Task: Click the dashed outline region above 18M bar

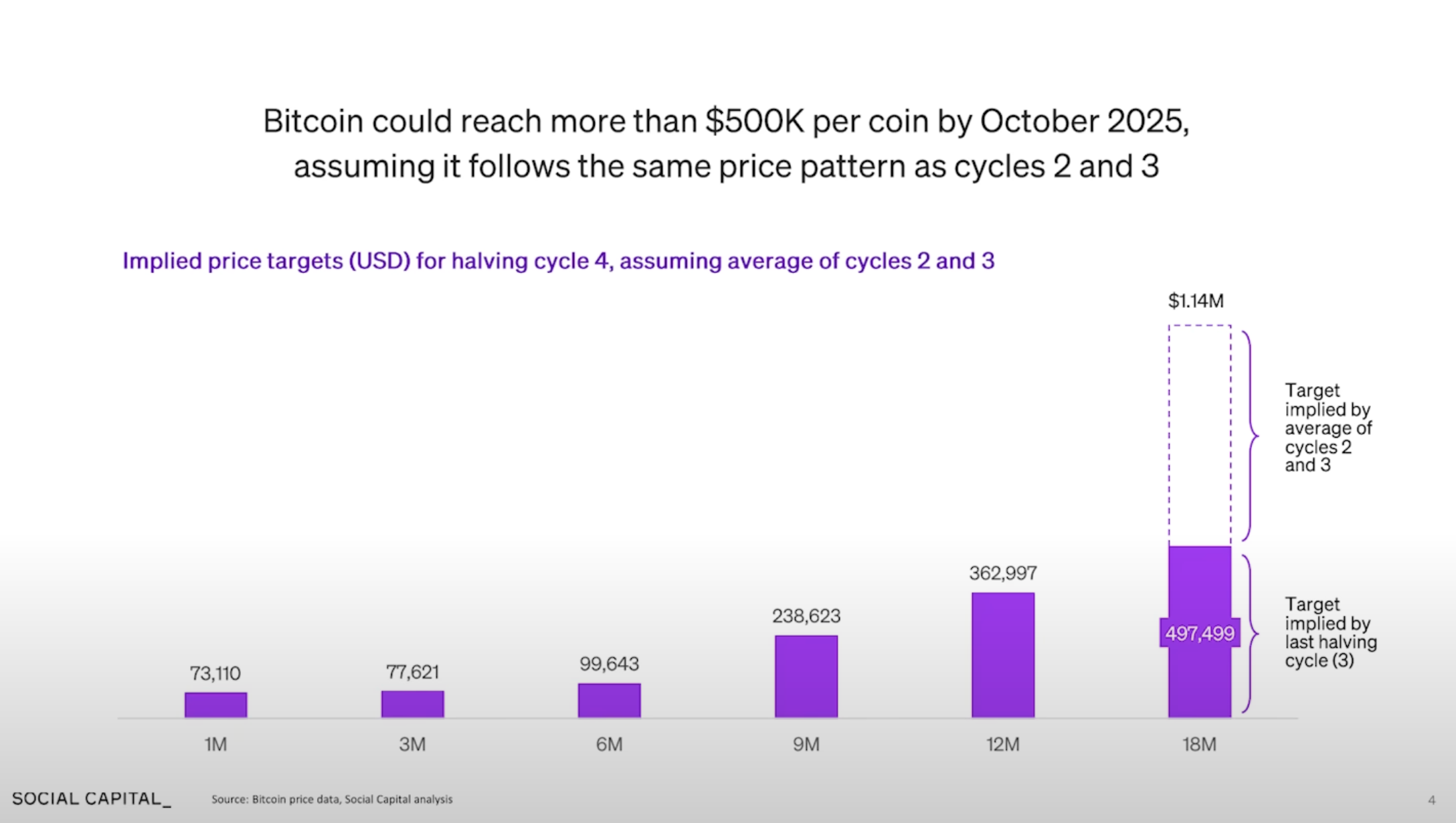Action: click(1200, 435)
